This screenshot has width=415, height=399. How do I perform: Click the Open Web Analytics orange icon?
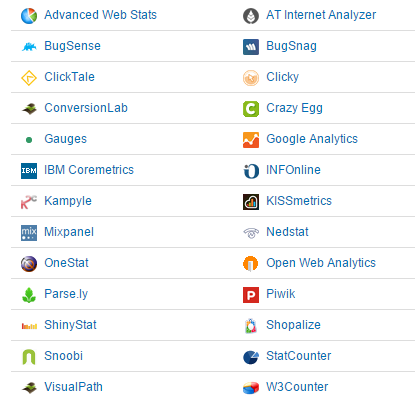pos(251,264)
